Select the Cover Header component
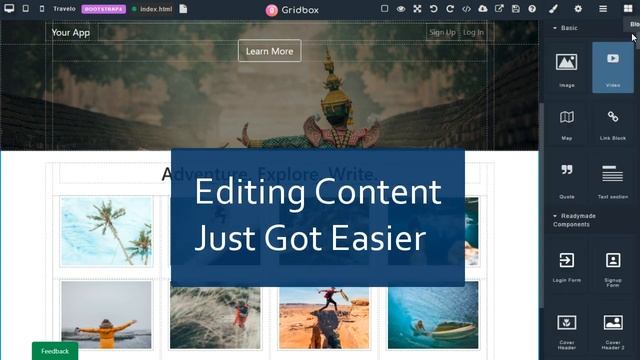The image size is (640, 360). (567, 329)
